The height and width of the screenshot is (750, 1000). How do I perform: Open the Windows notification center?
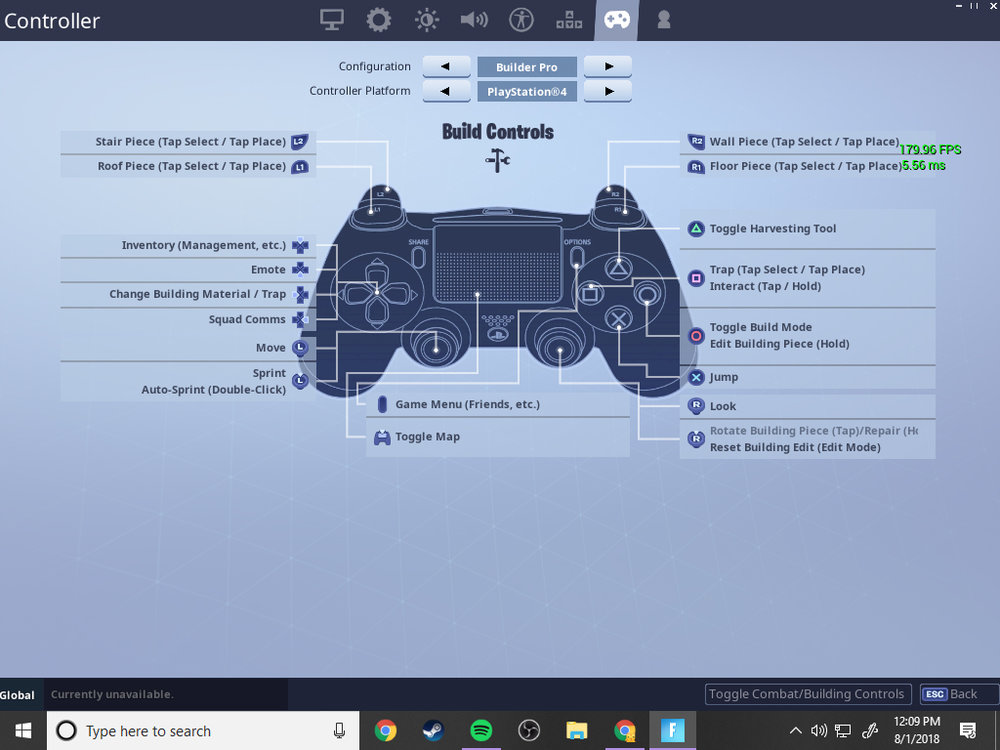click(x=968, y=731)
